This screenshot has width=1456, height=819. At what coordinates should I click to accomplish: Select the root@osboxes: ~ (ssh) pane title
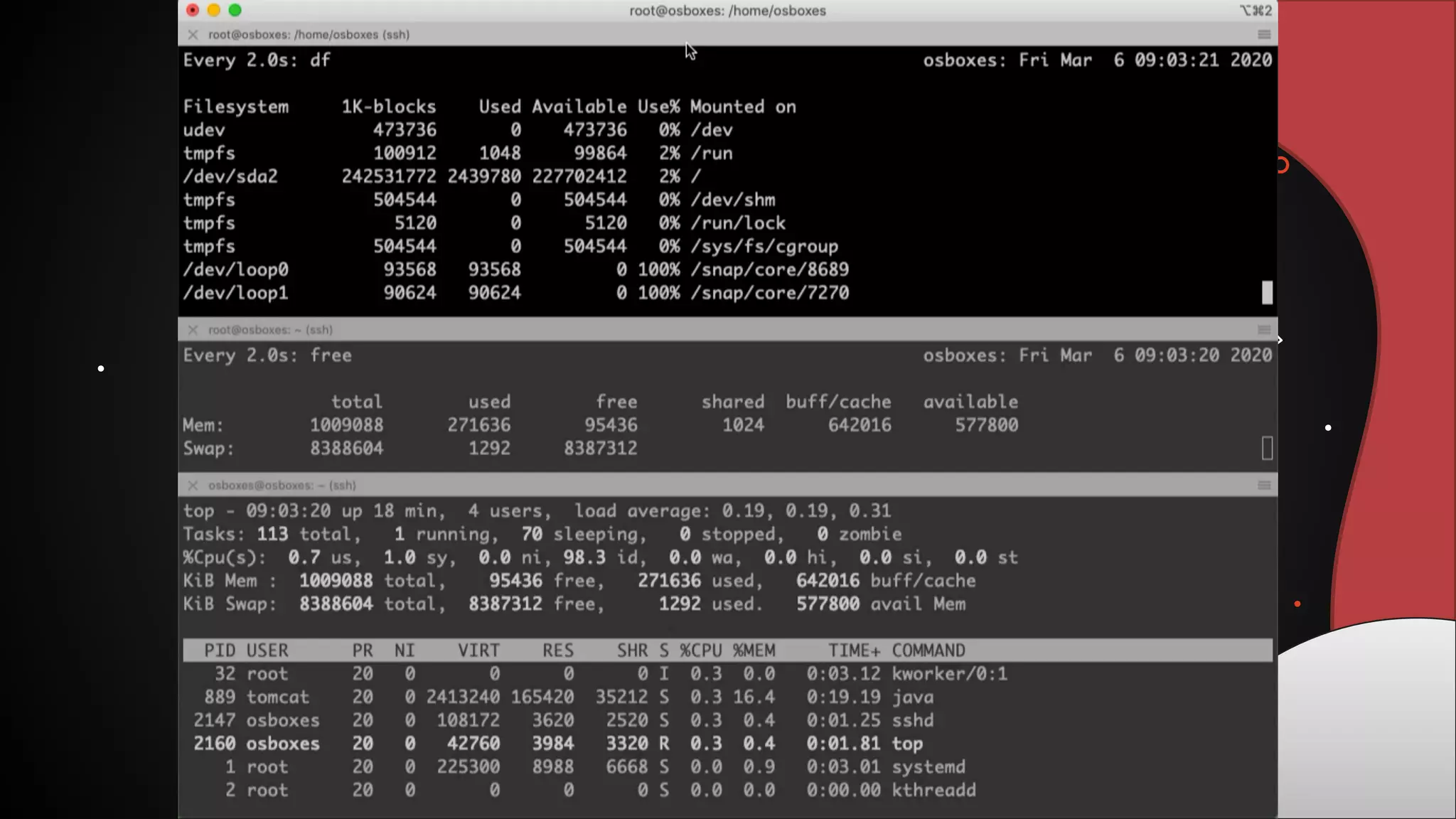coord(270,330)
